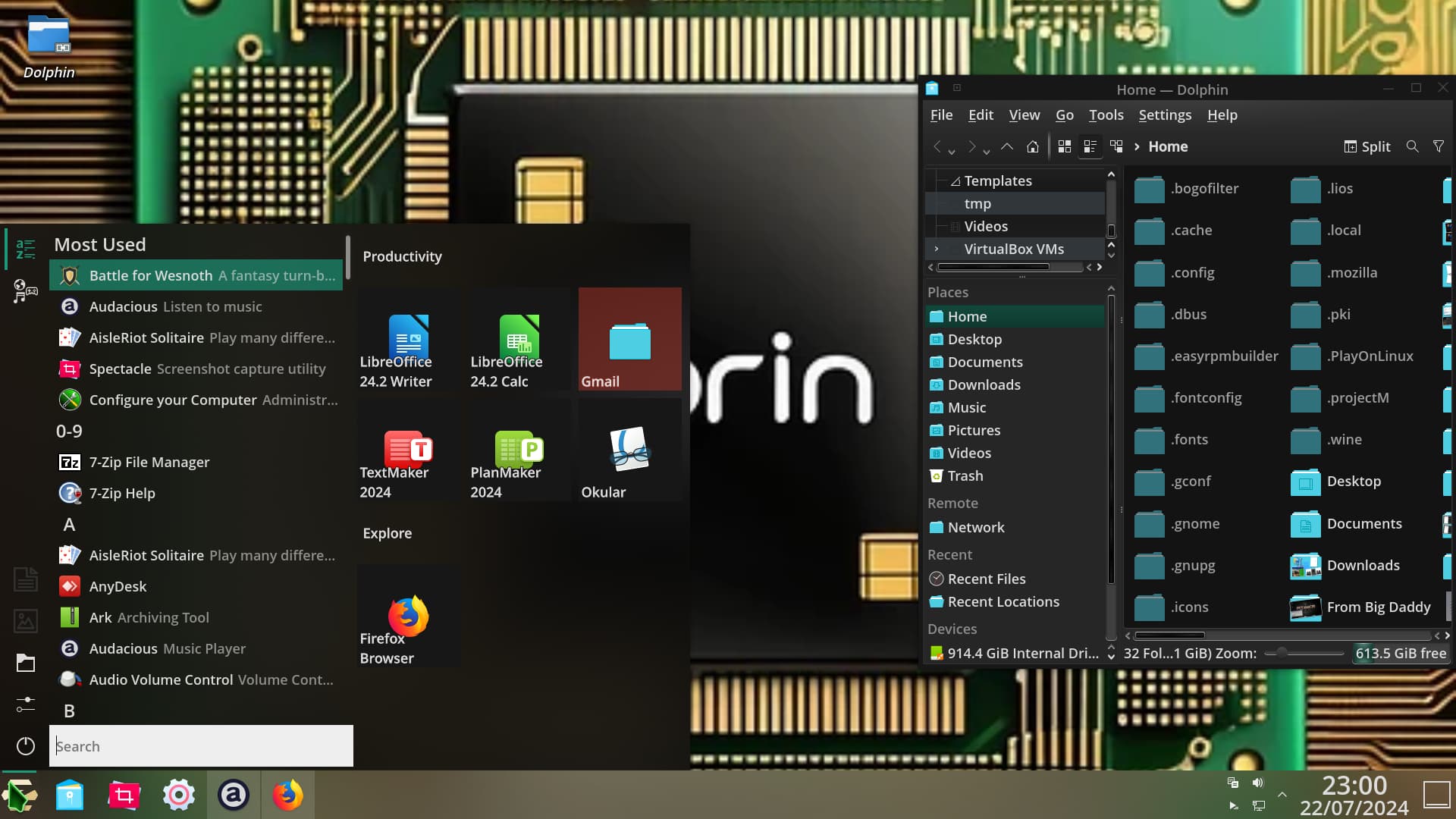The height and width of the screenshot is (819, 1456).
Task: Open Audio Volume Control entry
Action: 196,679
